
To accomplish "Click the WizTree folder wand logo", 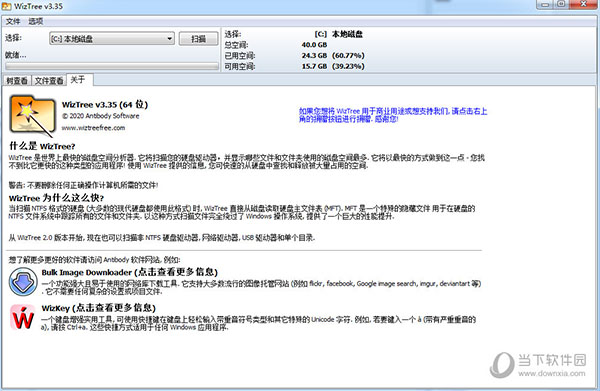I will pos(32,116).
